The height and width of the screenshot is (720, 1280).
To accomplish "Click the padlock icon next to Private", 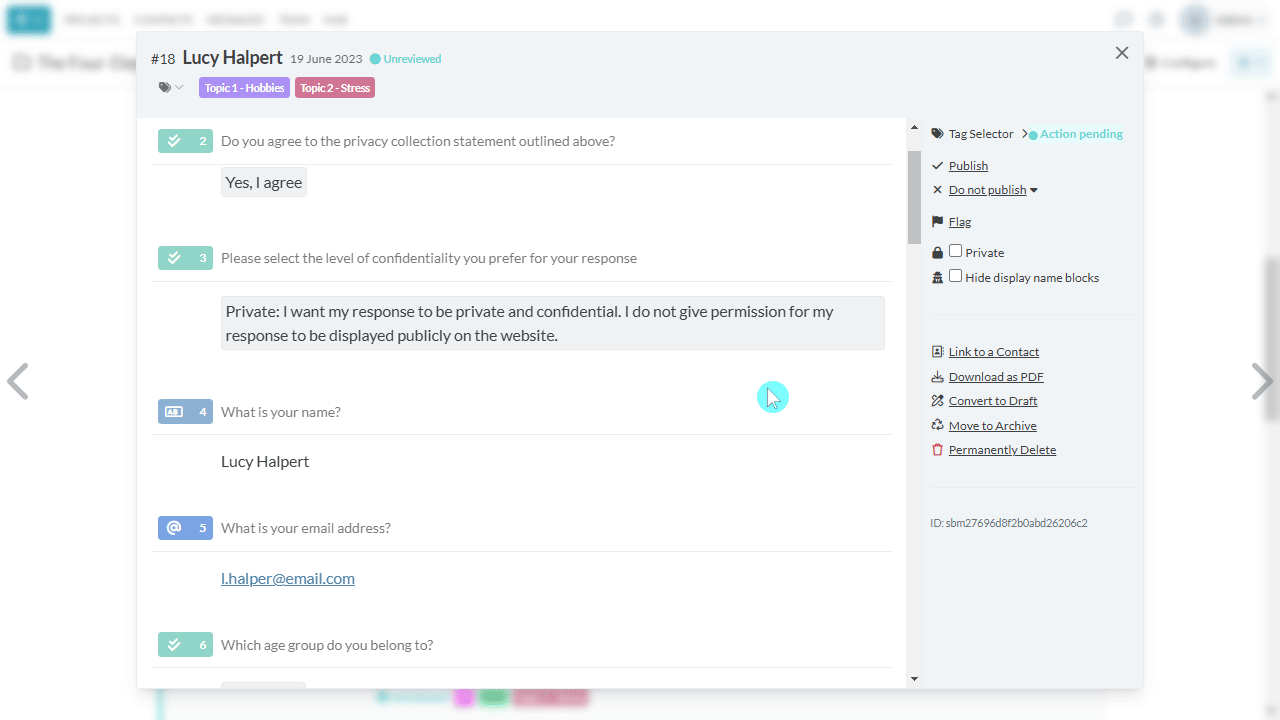I will tap(937, 253).
